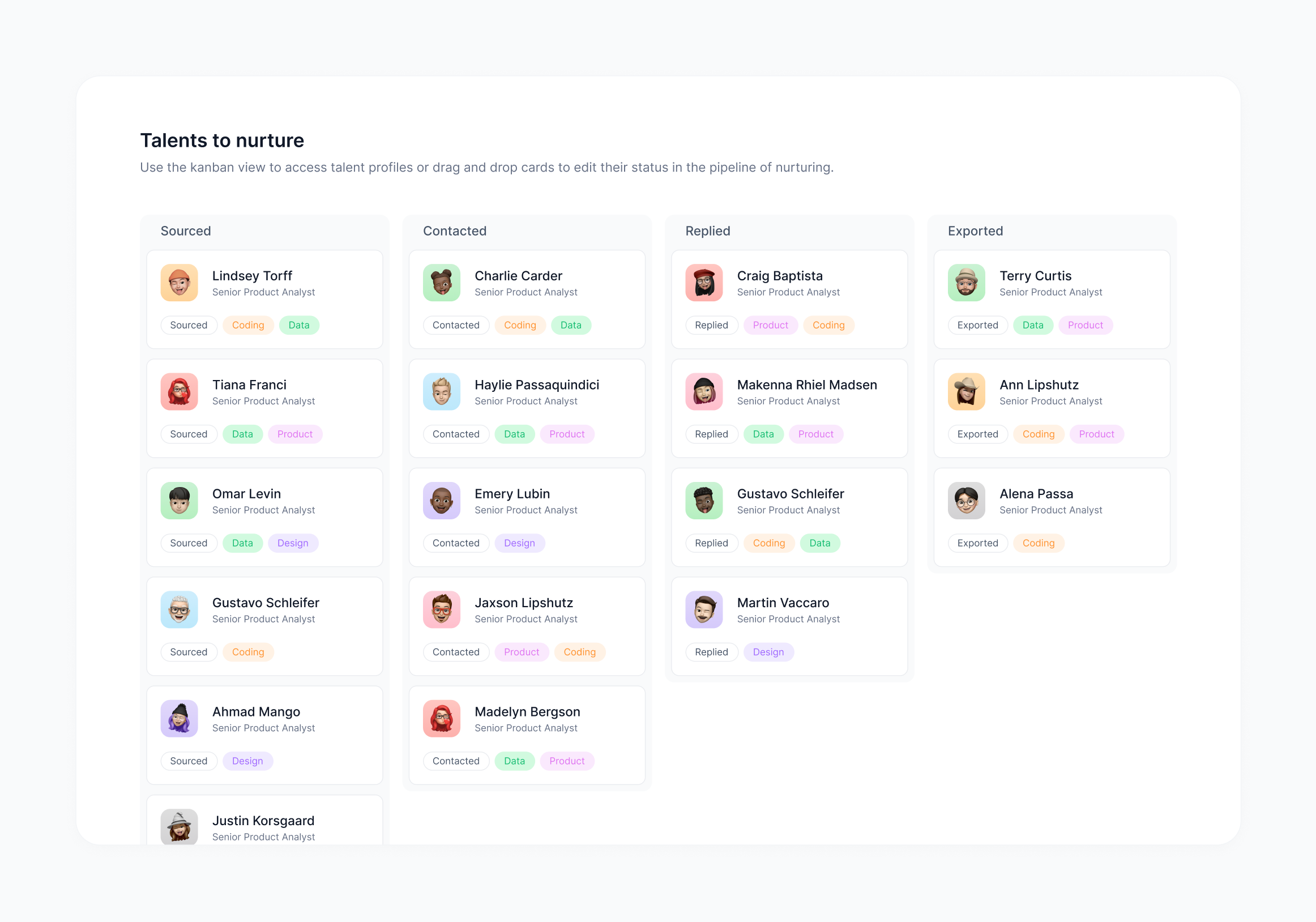Viewport: 1316px width, 922px height.
Task: Click Ahmad Mango's avatar
Action: [x=179, y=719]
